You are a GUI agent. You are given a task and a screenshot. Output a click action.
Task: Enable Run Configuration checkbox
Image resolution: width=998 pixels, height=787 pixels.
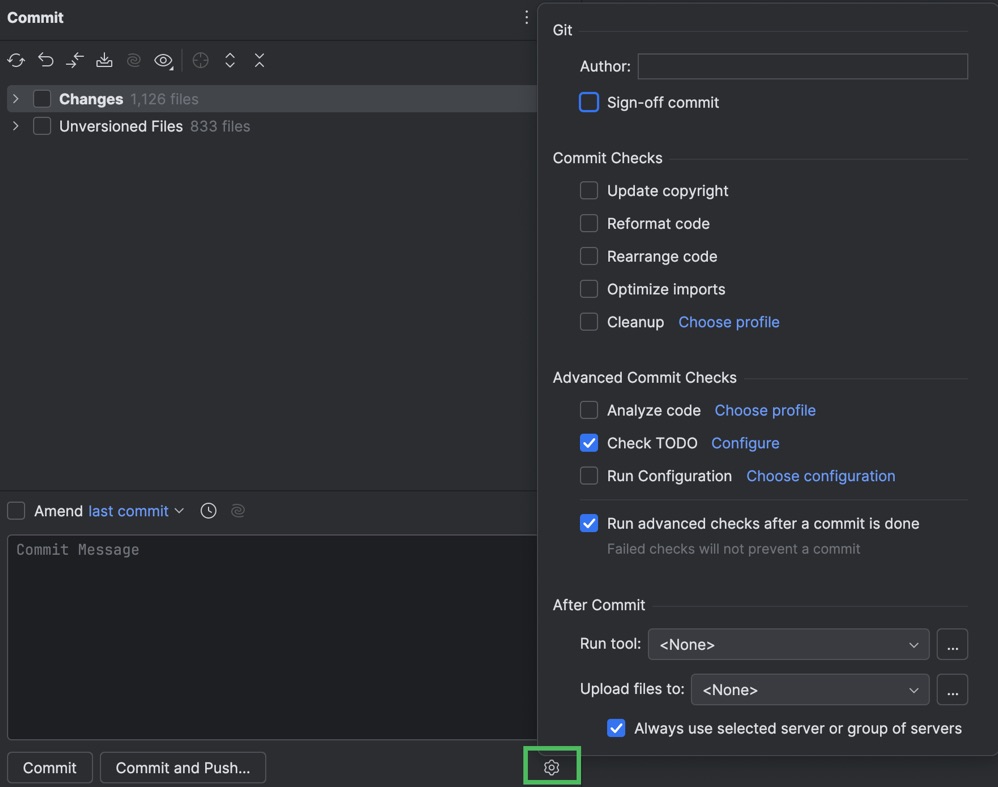point(589,476)
